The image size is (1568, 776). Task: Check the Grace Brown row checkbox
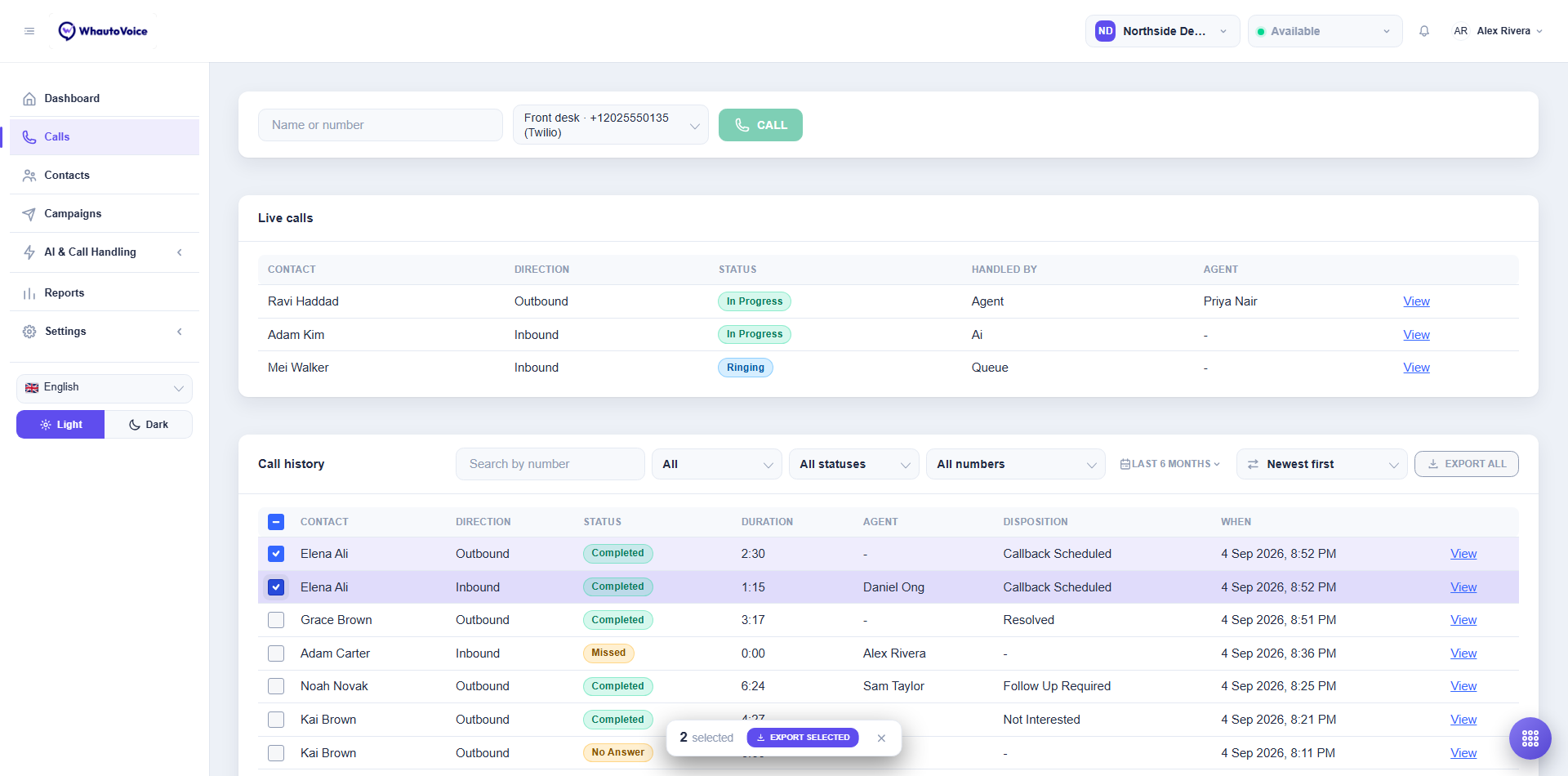[x=276, y=620]
